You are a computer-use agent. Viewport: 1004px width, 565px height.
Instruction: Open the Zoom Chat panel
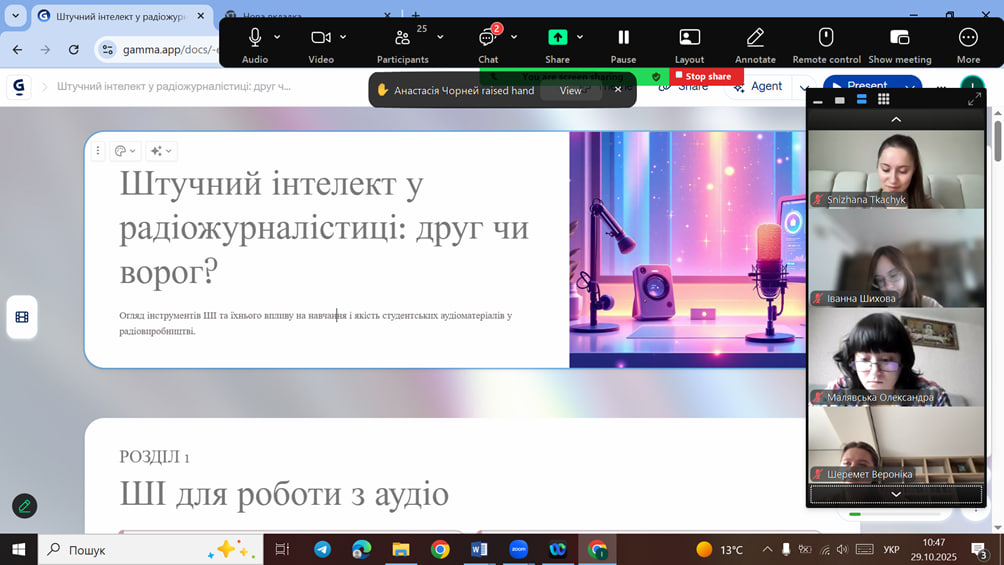pyautogui.click(x=488, y=38)
